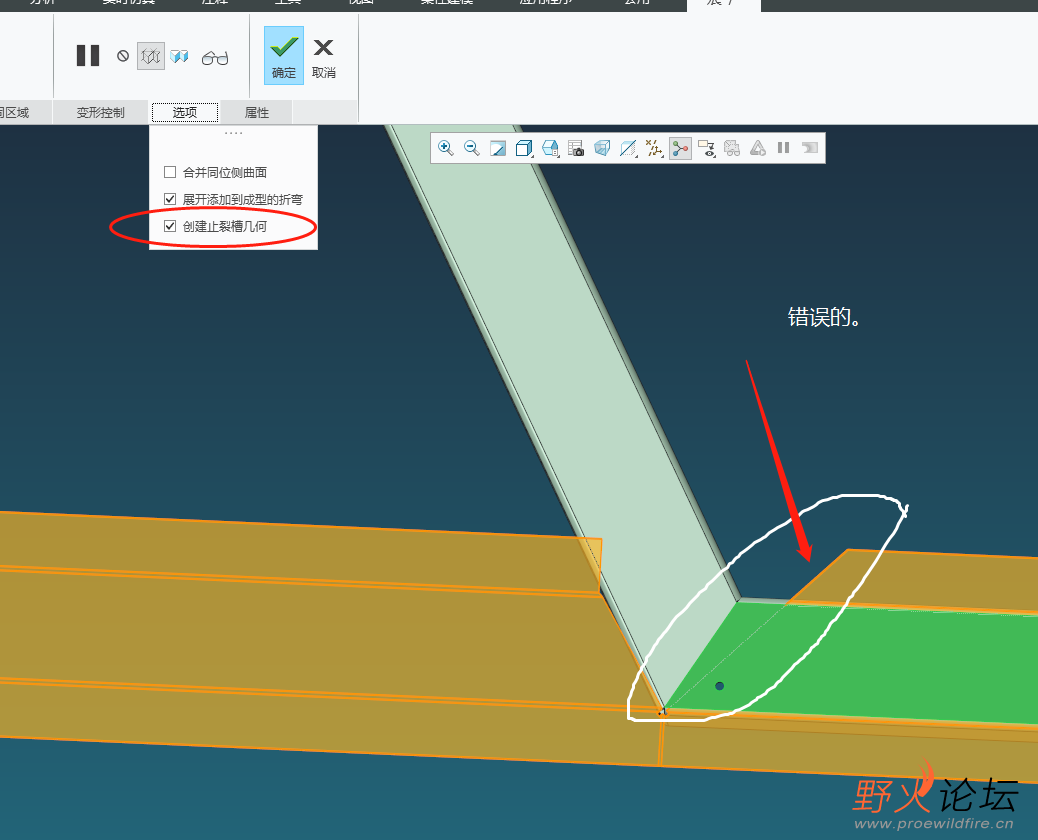Click the Zoom In magnifier icon
Screen dimensions: 1038x840
point(446,148)
